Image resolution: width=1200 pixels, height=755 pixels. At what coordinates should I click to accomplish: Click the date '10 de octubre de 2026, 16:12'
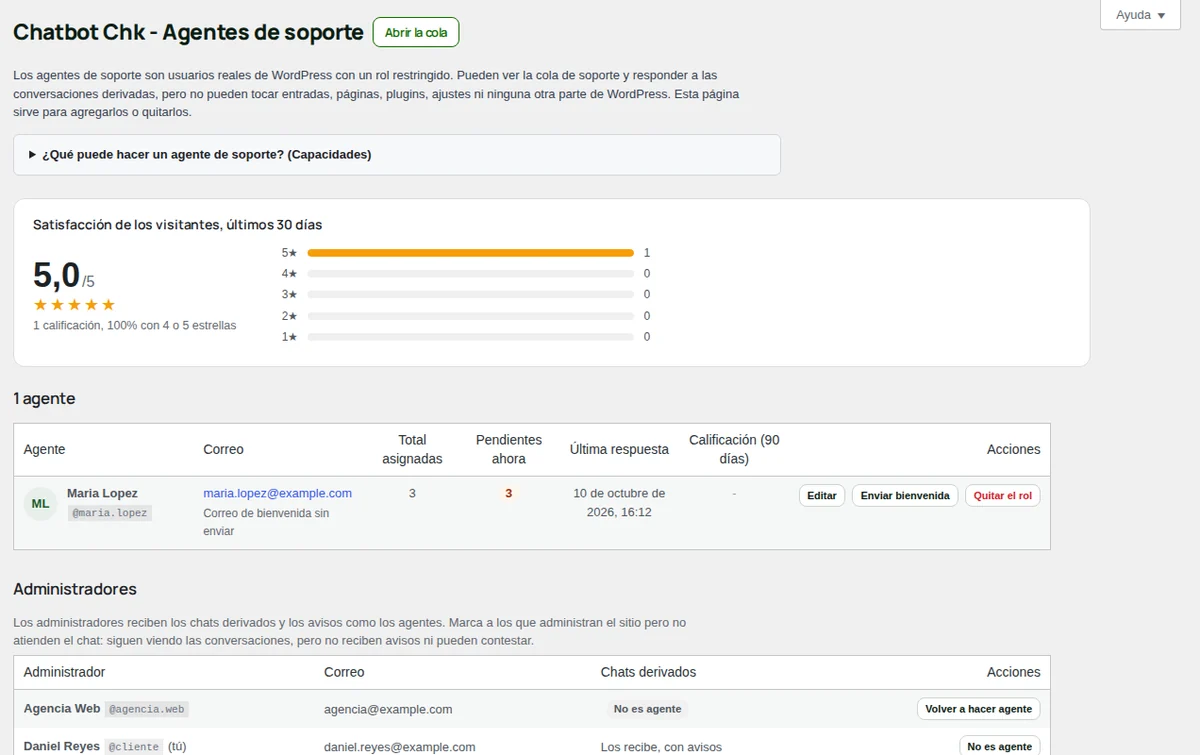619,503
